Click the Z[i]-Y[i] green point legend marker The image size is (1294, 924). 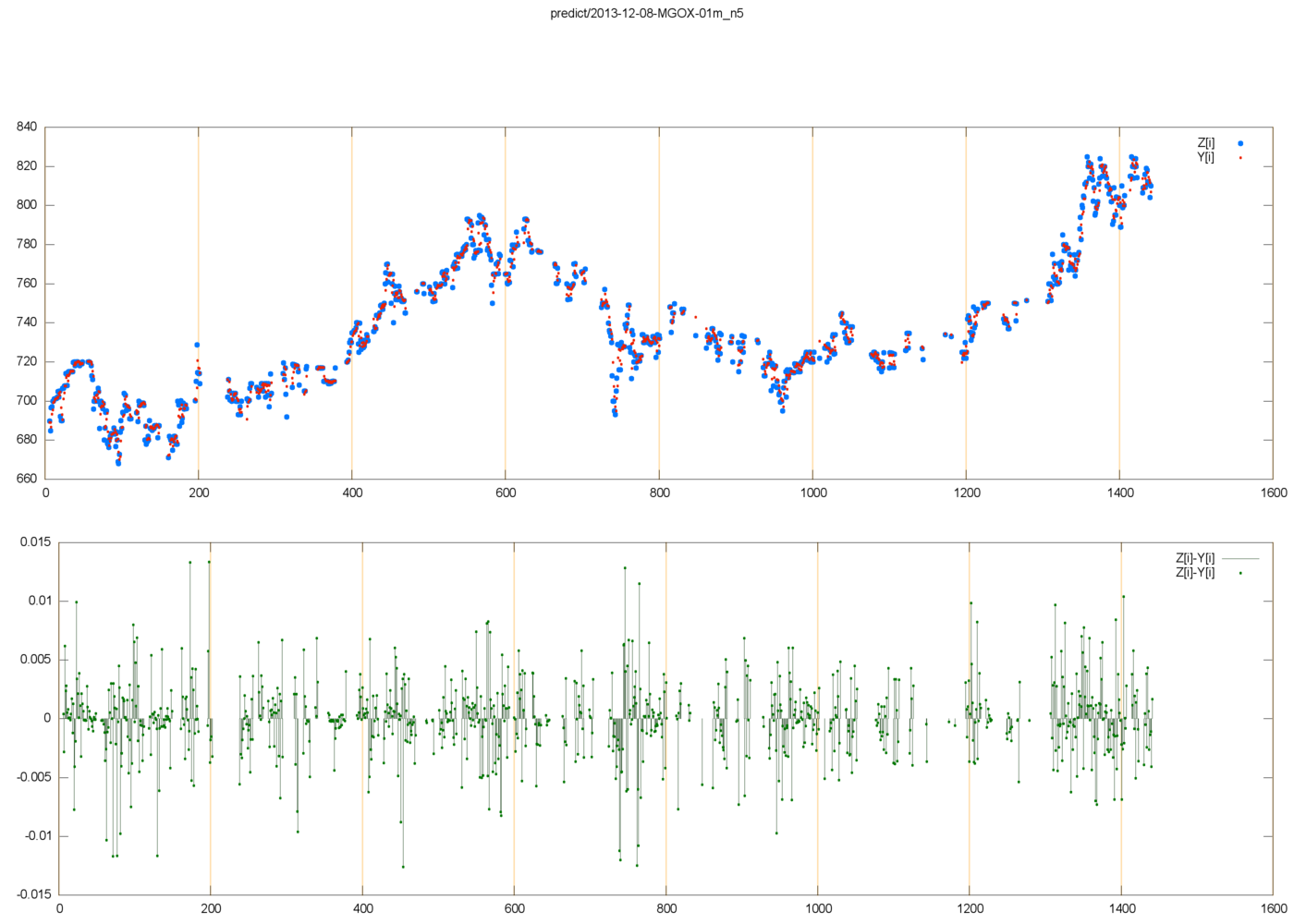click(x=1240, y=573)
